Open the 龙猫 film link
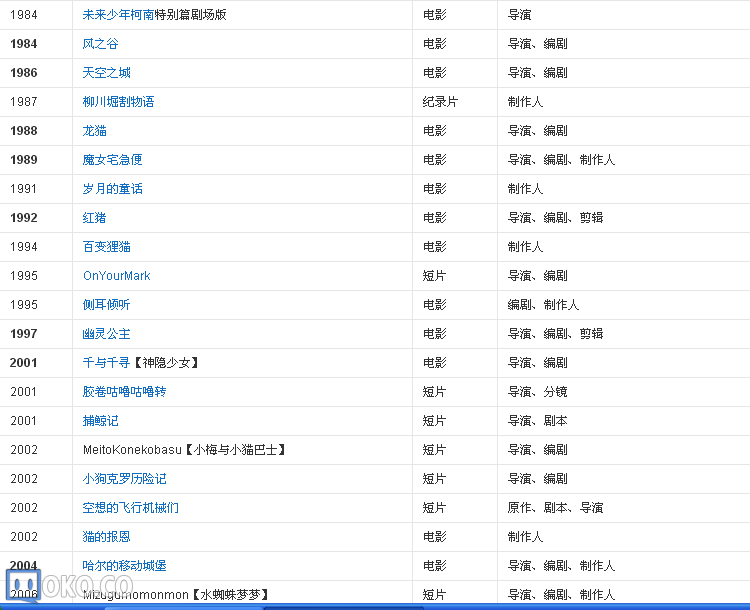Screen dimensions: 750x610 pos(94,131)
